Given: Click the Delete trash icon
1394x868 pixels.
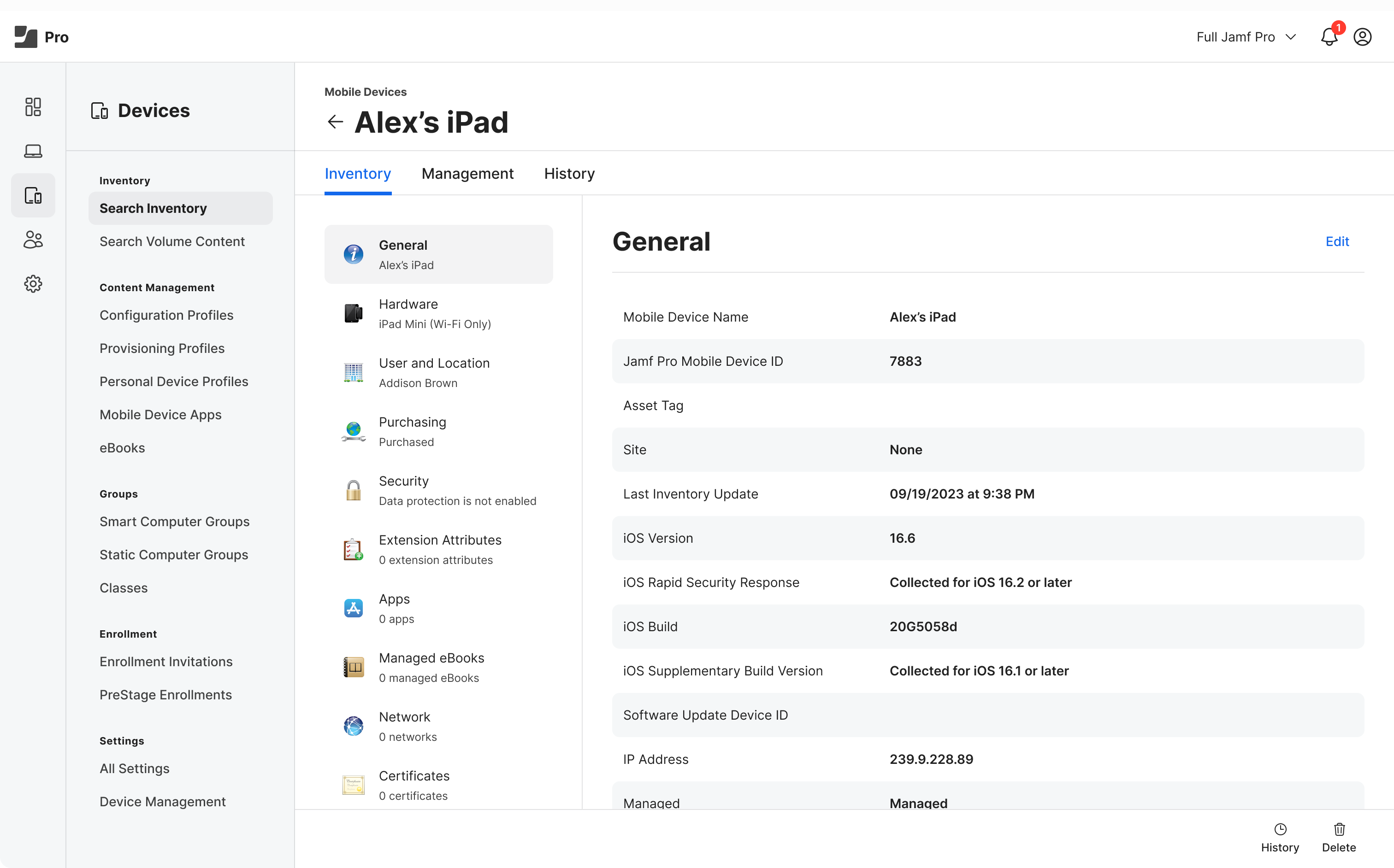Looking at the screenshot, I should 1339,836.
